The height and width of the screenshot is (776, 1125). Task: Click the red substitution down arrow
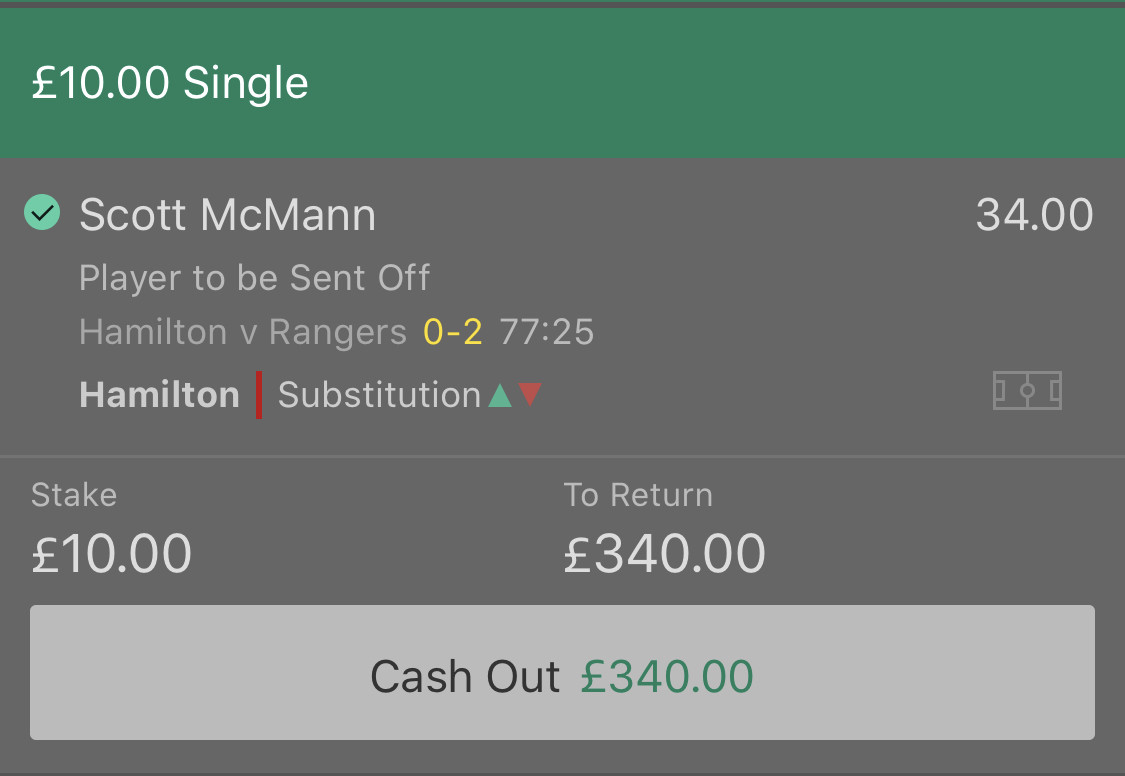tap(530, 394)
